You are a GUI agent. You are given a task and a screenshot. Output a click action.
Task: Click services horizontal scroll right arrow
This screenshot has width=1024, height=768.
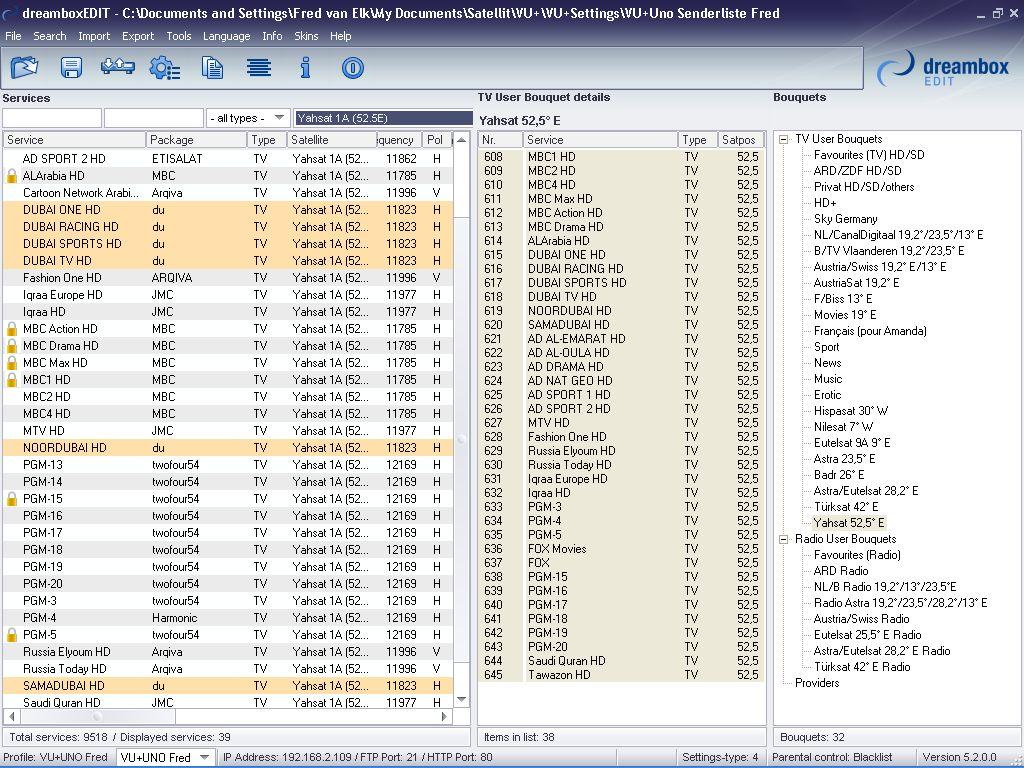(445, 716)
